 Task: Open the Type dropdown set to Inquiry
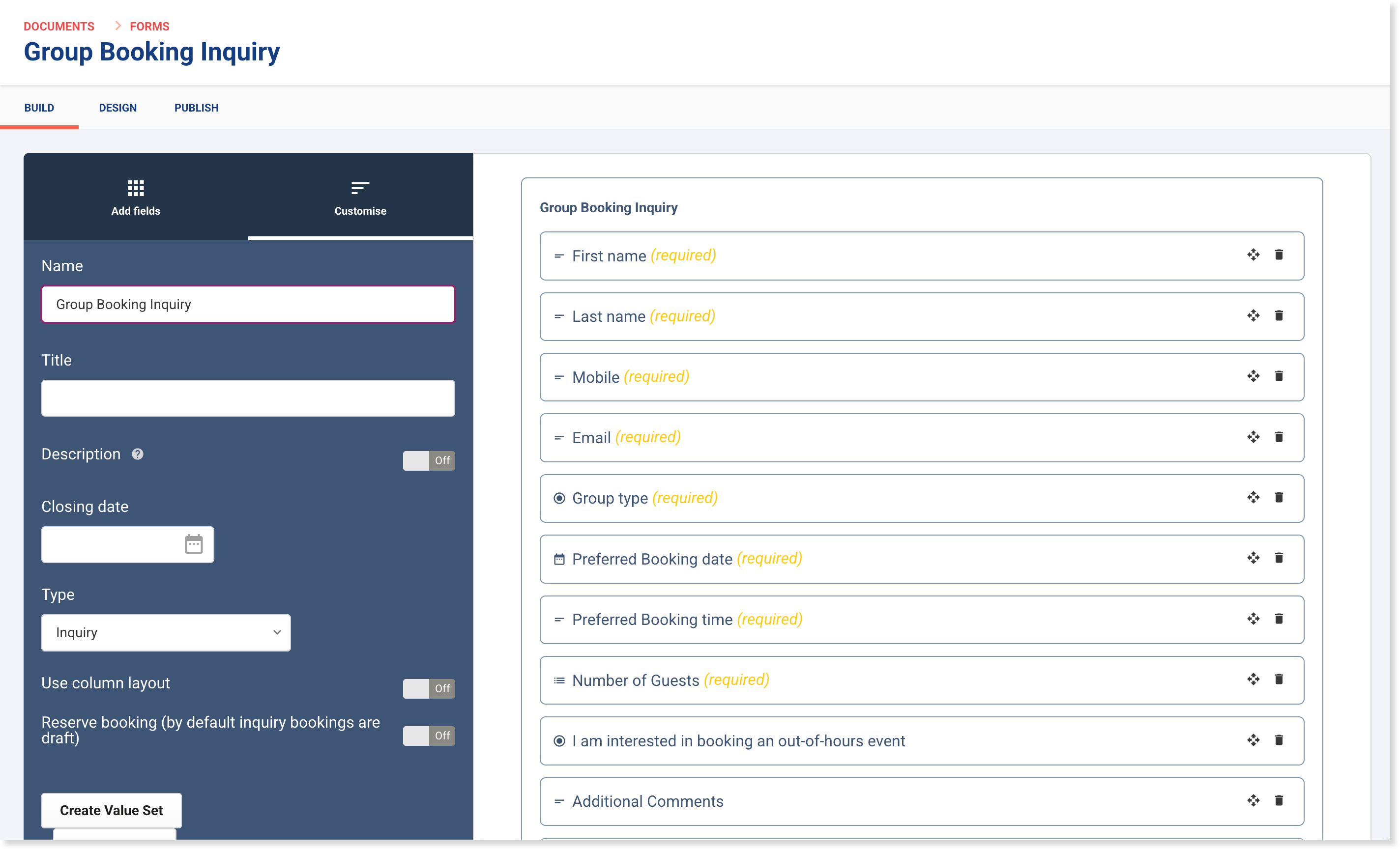166,632
